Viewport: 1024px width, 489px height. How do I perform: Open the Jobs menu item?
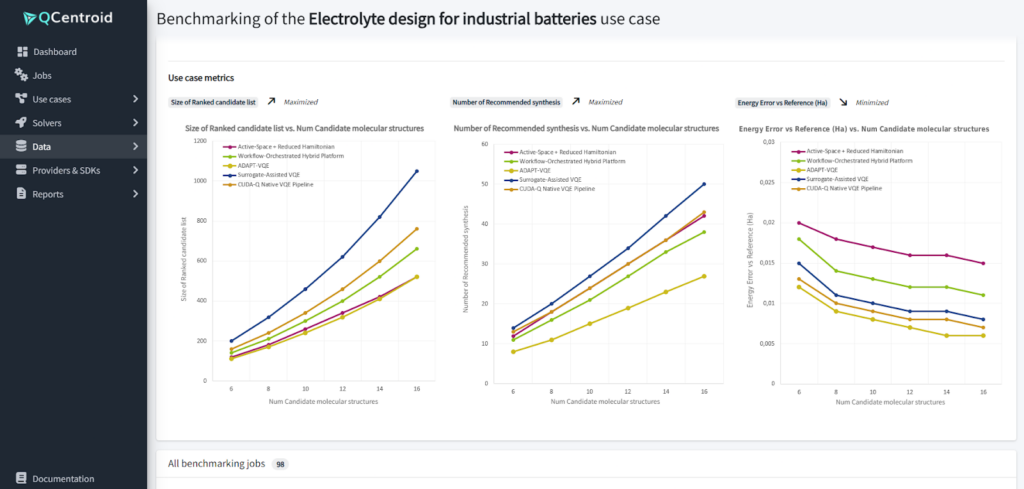[x=42, y=76]
